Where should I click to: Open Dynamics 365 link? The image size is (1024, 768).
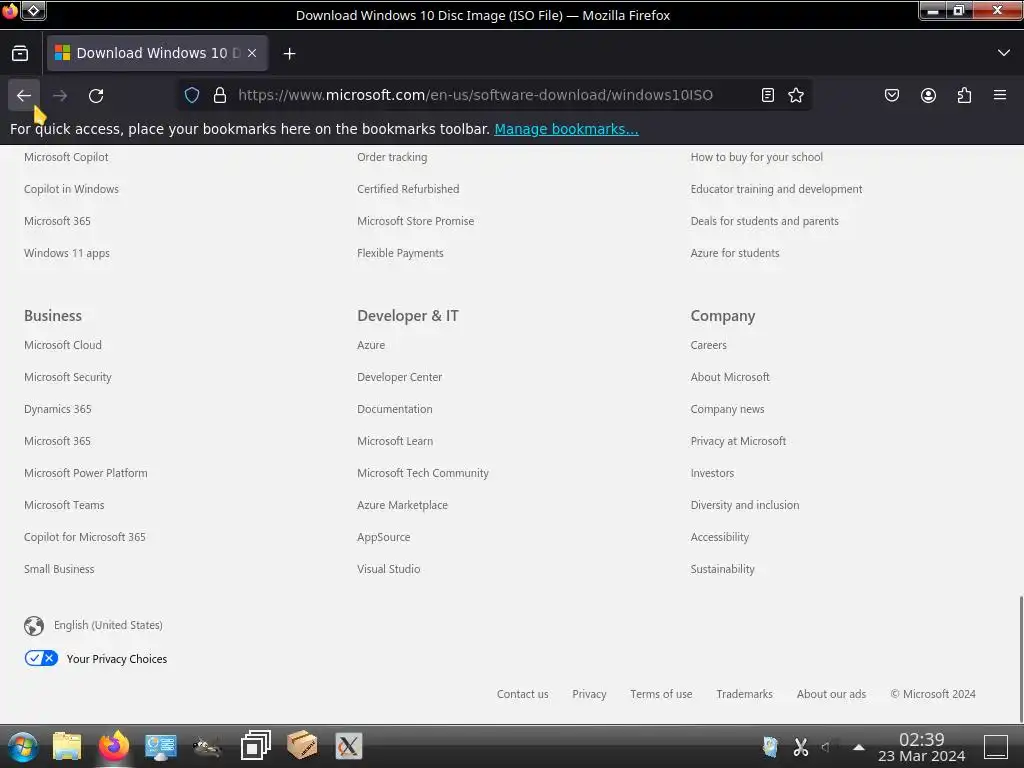pyautogui.click(x=57, y=409)
